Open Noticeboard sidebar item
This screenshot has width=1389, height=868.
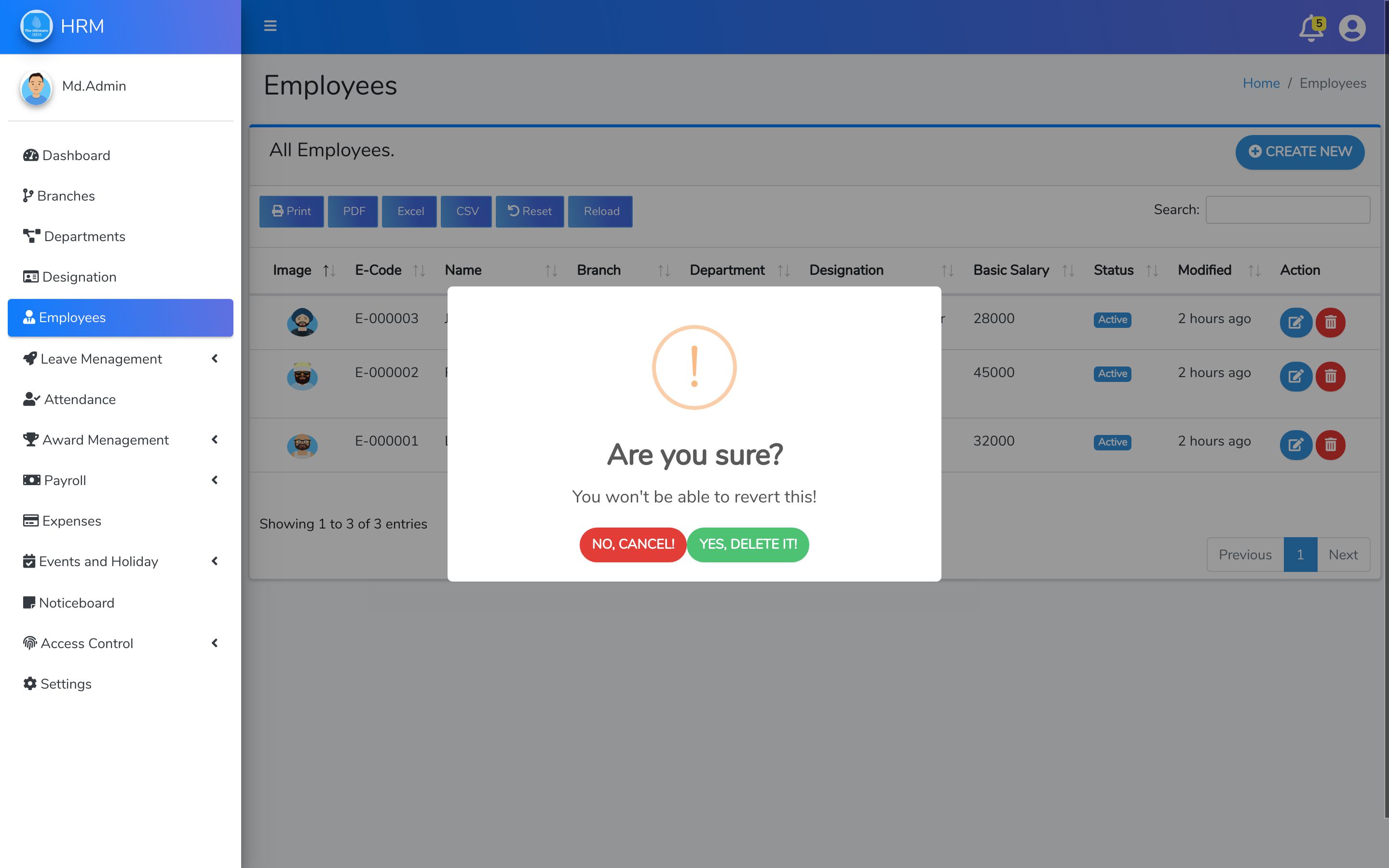(x=76, y=603)
